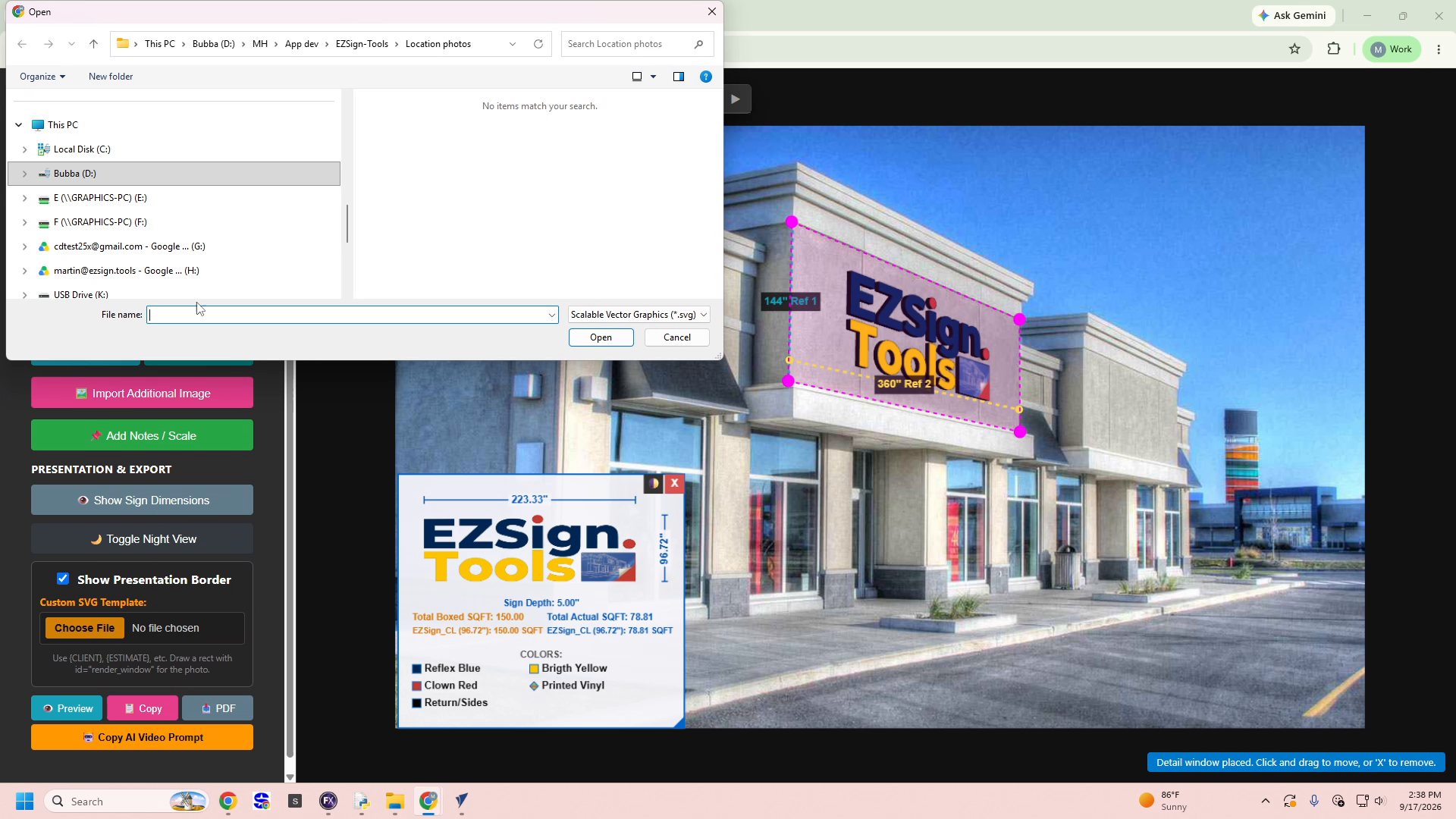Image resolution: width=1456 pixels, height=819 pixels.
Task: Open File Explorer from the taskbar
Action: point(395,802)
